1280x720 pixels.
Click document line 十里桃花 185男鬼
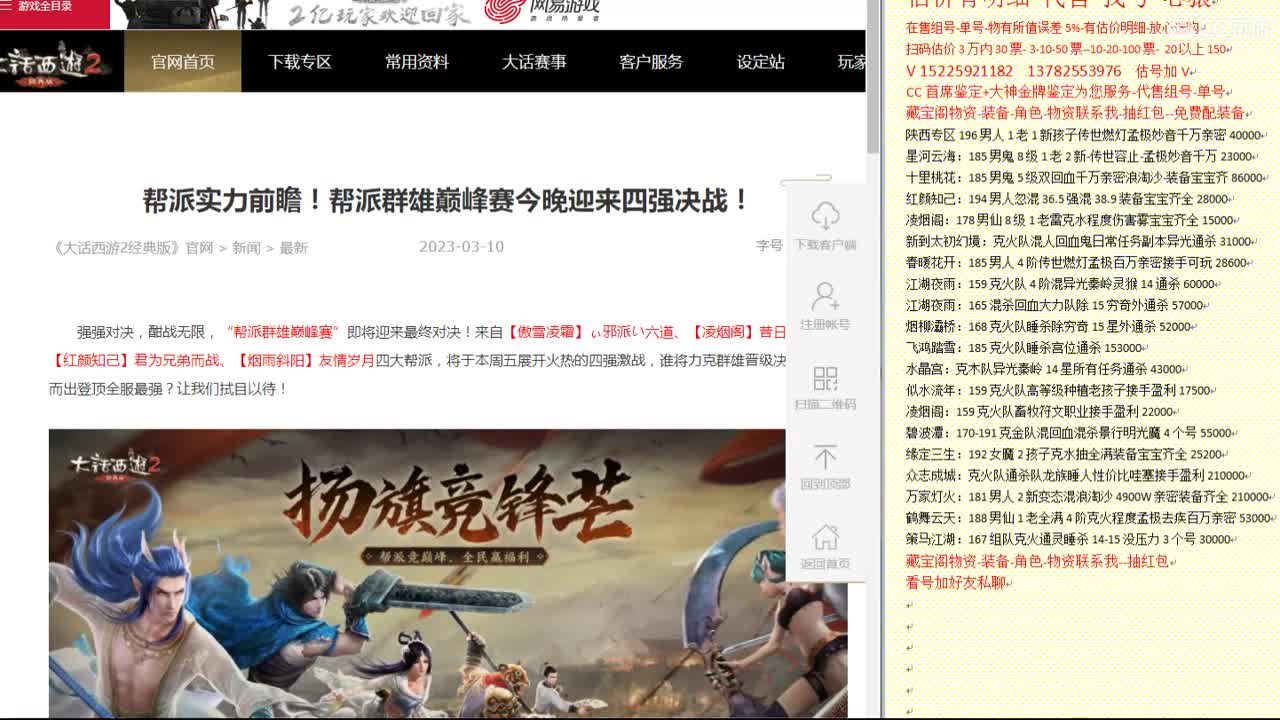pos(1085,177)
